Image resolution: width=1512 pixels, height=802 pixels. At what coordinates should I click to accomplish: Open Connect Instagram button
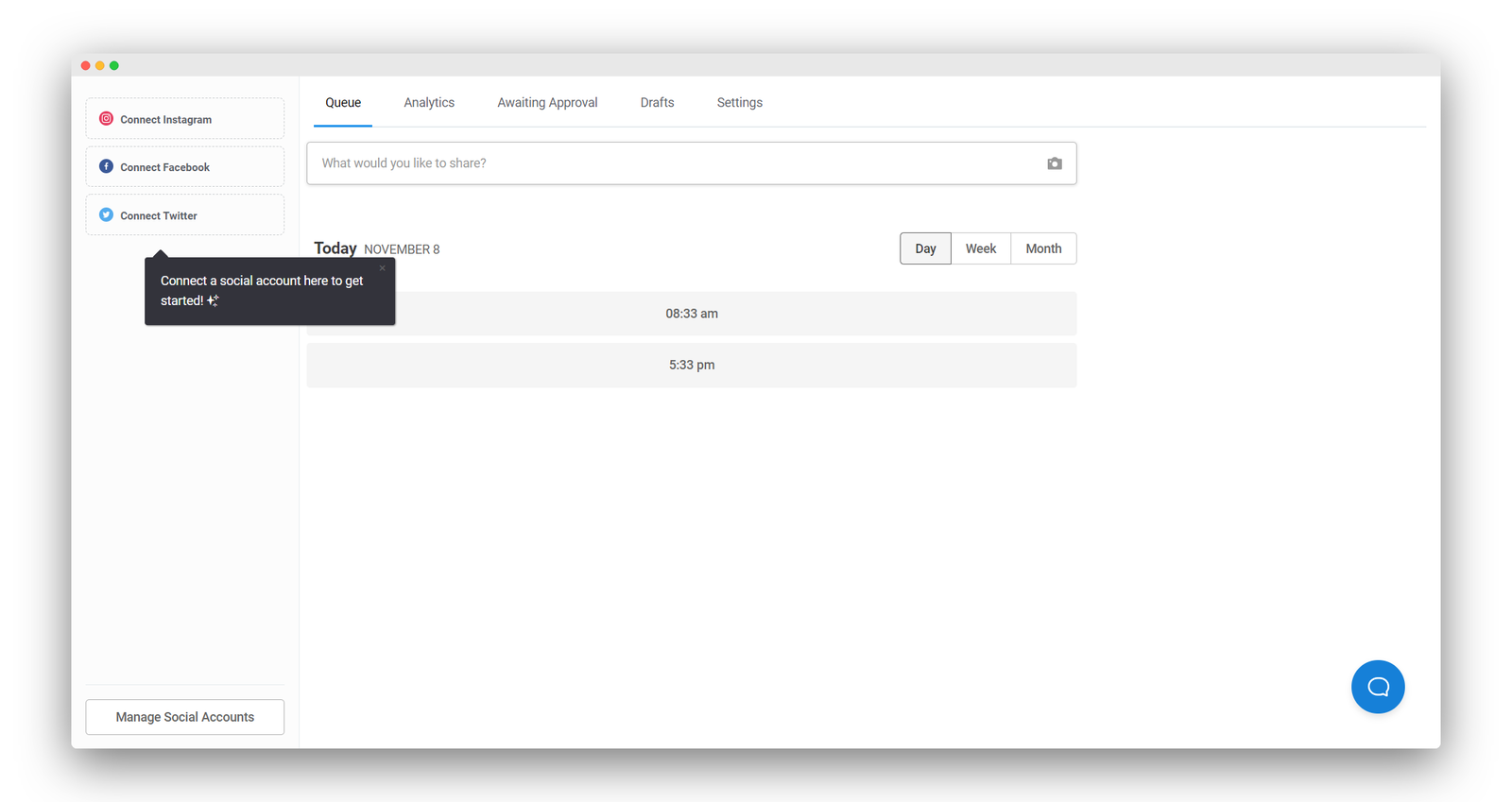[185, 119]
